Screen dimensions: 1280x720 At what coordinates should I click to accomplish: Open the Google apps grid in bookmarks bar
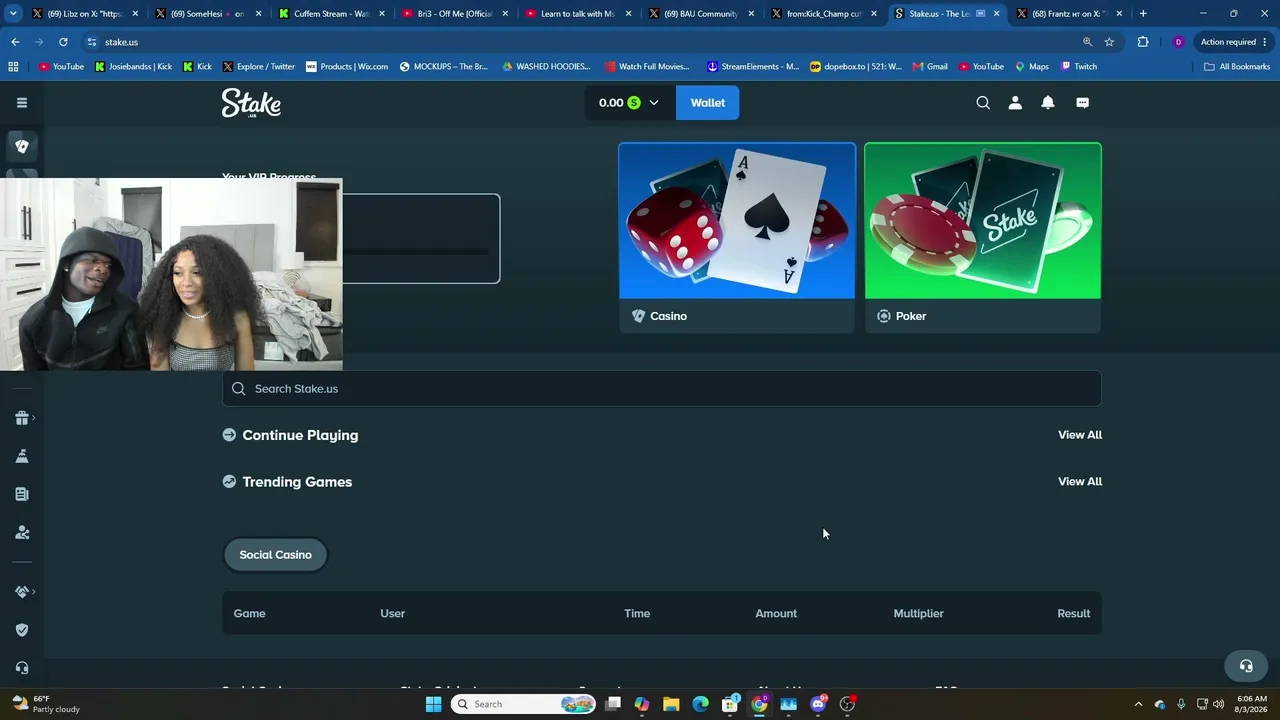click(x=13, y=66)
